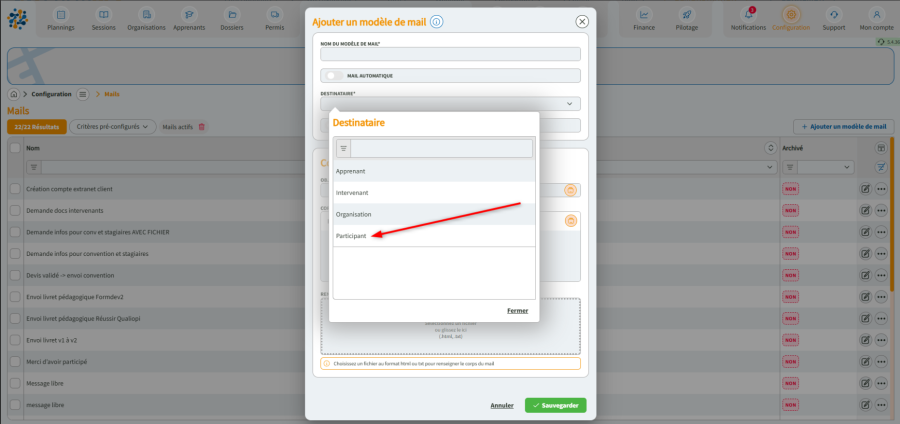
Task: Tick checkbox for Demande docs intervenants row
Action: coord(15,211)
